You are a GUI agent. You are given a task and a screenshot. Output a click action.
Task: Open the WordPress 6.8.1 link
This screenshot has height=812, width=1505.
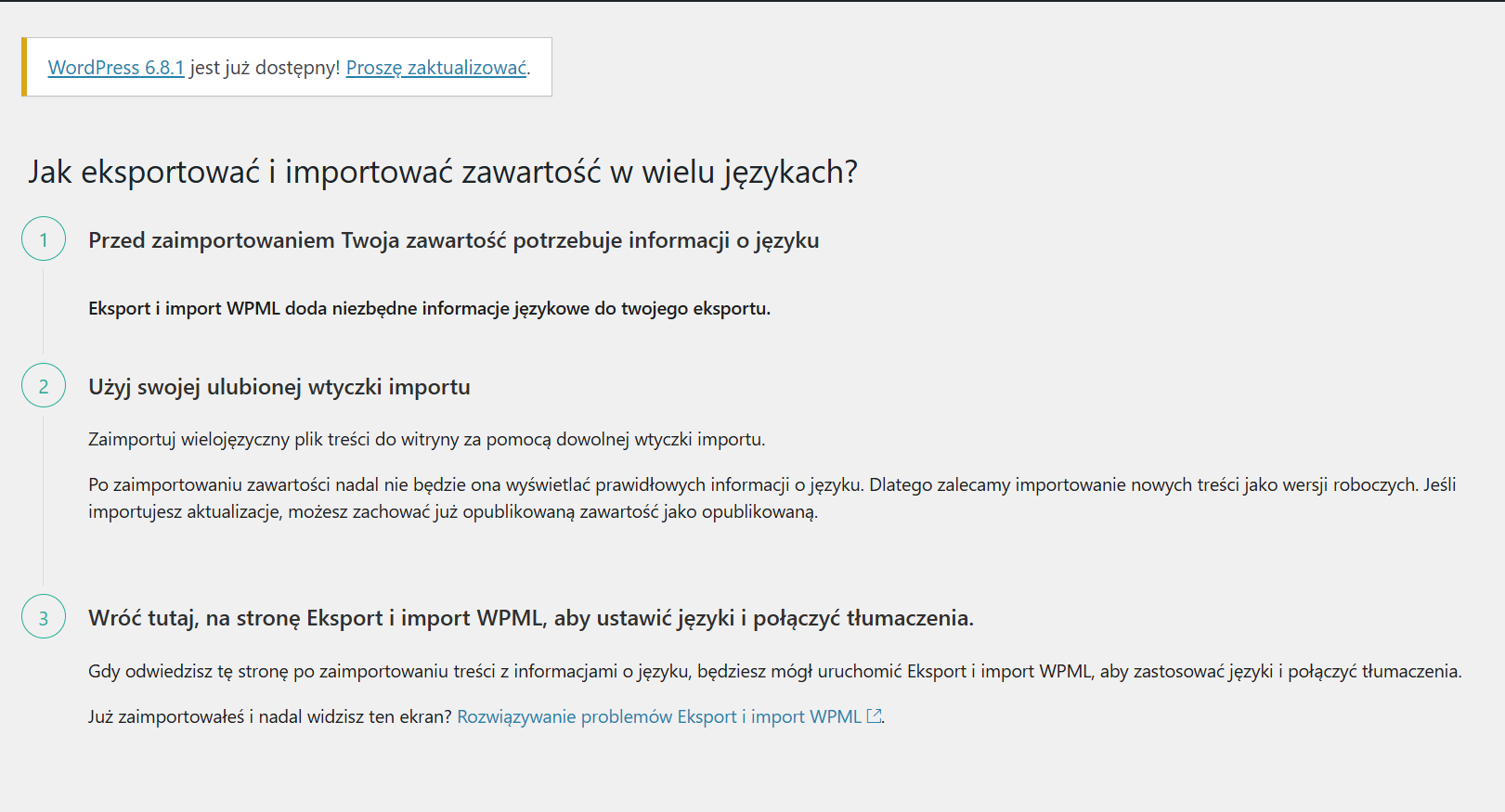click(x=116, y=68)
